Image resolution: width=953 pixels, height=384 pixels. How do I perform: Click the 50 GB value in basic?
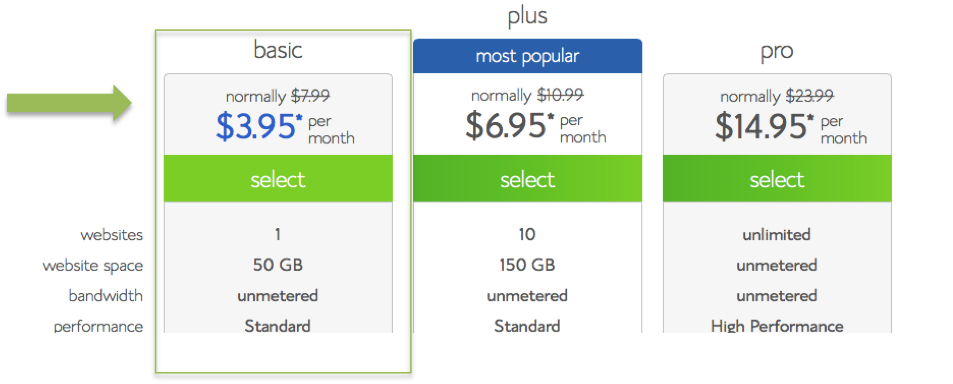278,266
